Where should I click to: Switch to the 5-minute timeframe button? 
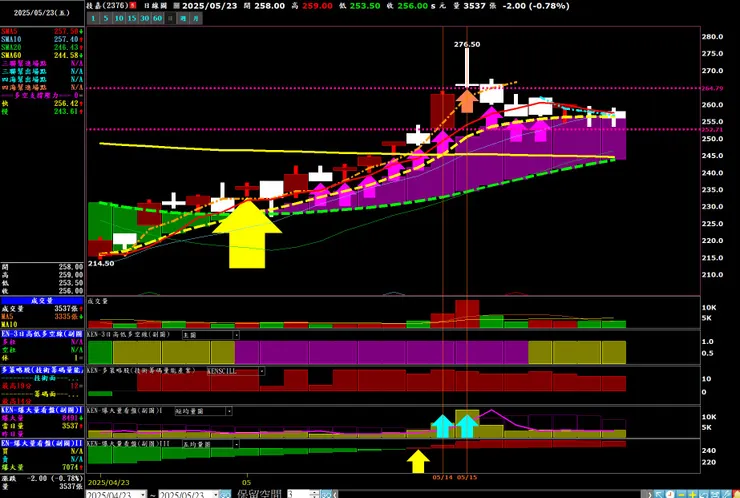106,18
